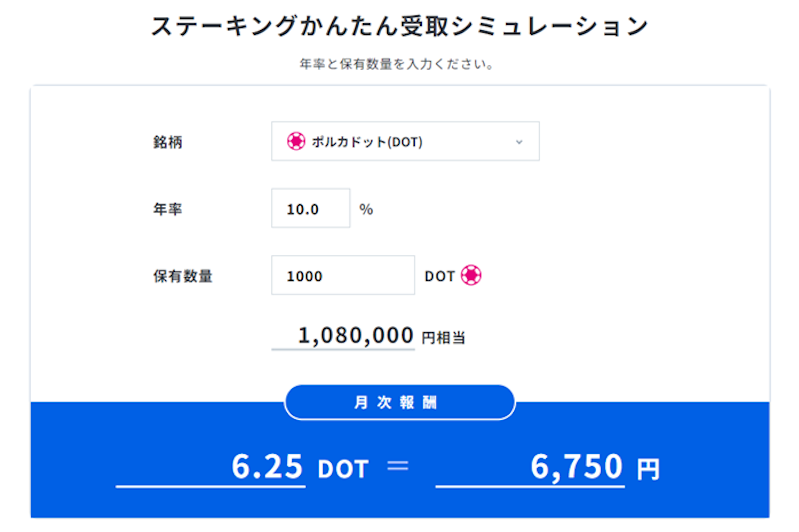Screen dimensions: 799x532
Task: Click the 年率 input field showing 10.0
Action: click(x=310, y=208)
